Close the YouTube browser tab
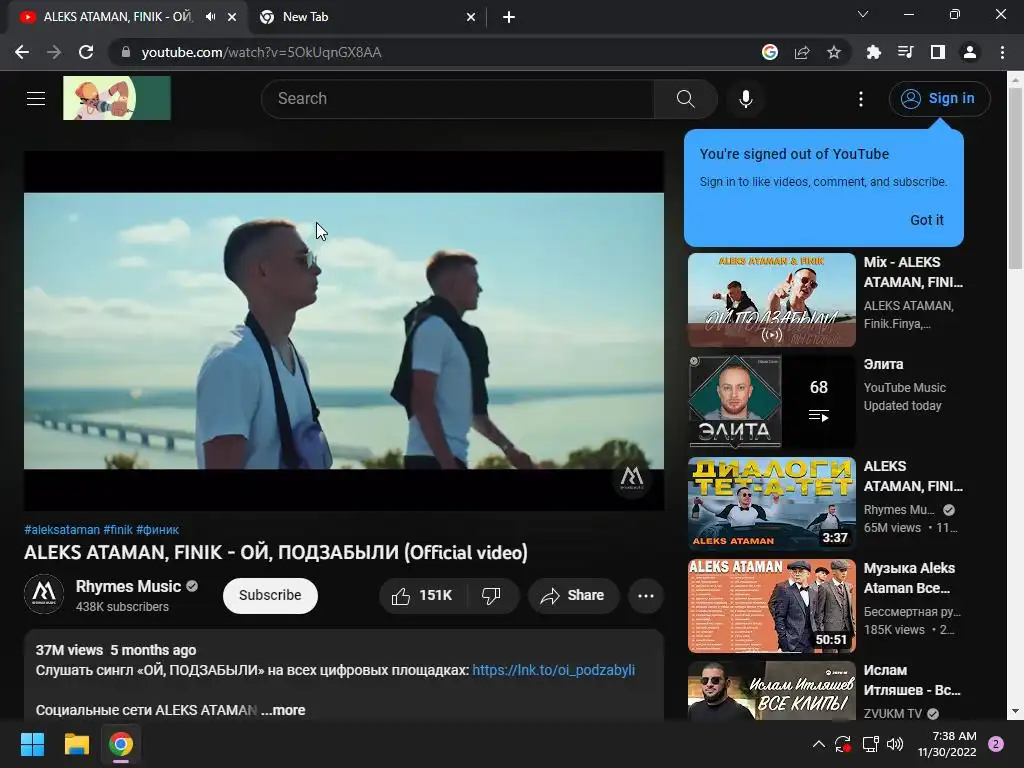This screenshot has width=1024, height=768. click(x=232, y=18)
